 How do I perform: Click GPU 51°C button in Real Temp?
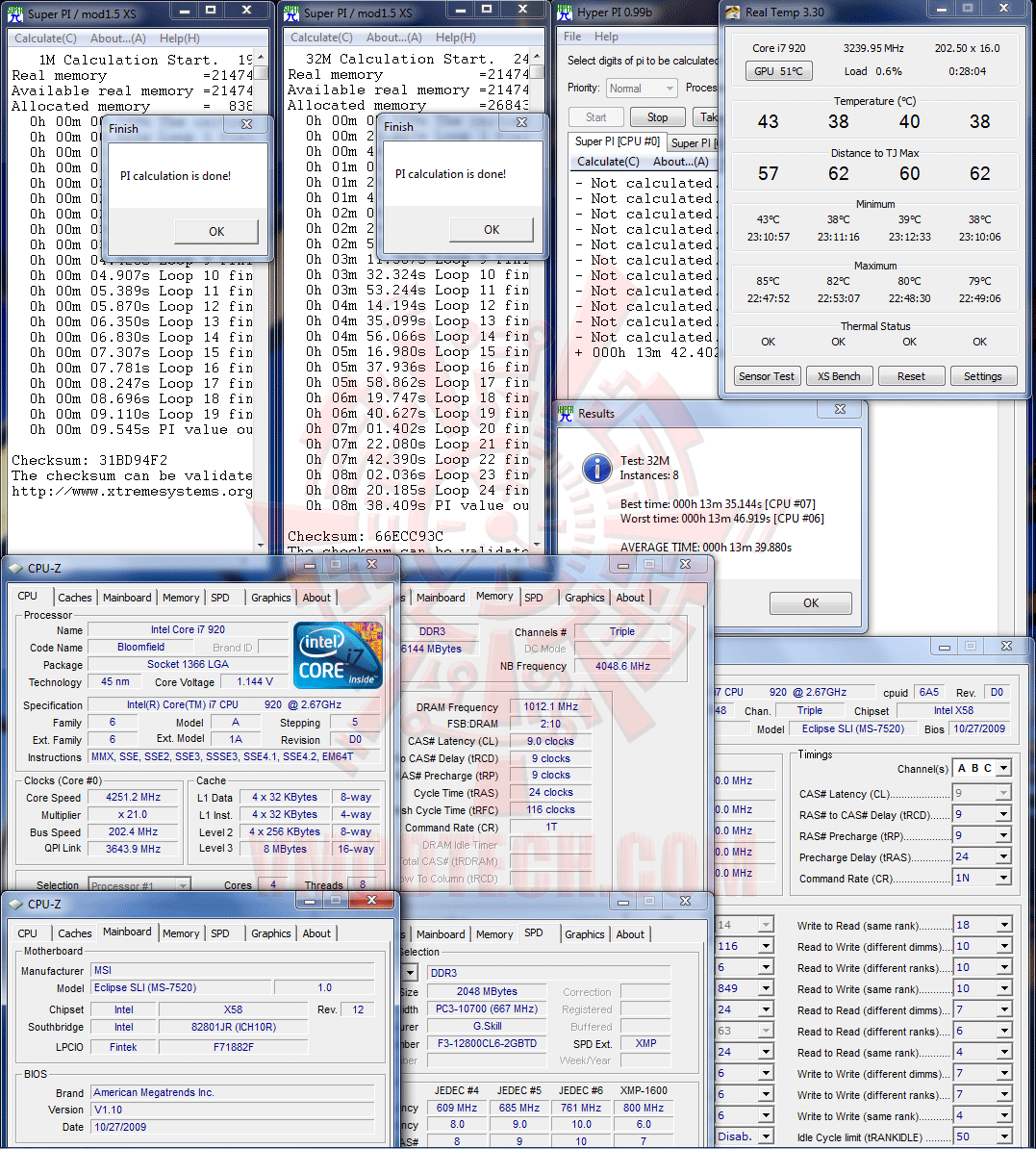778,71
